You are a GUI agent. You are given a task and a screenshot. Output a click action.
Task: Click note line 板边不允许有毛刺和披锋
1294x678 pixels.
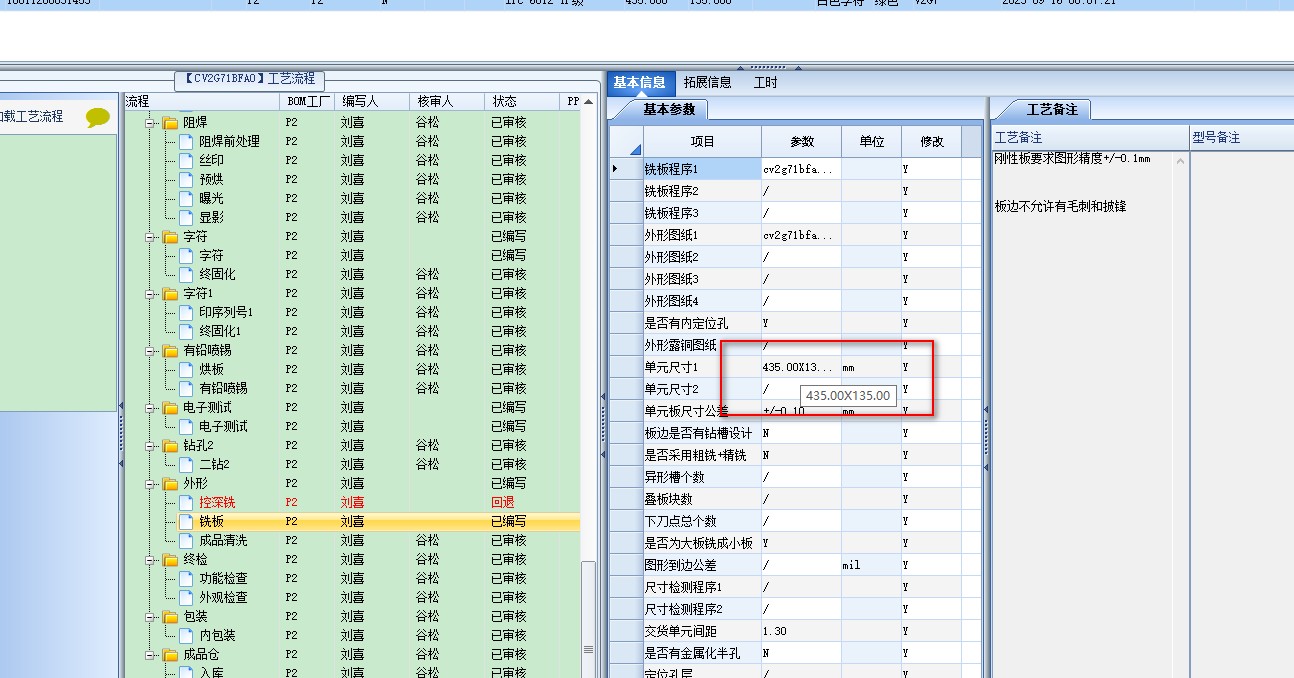click(1060, 207)
